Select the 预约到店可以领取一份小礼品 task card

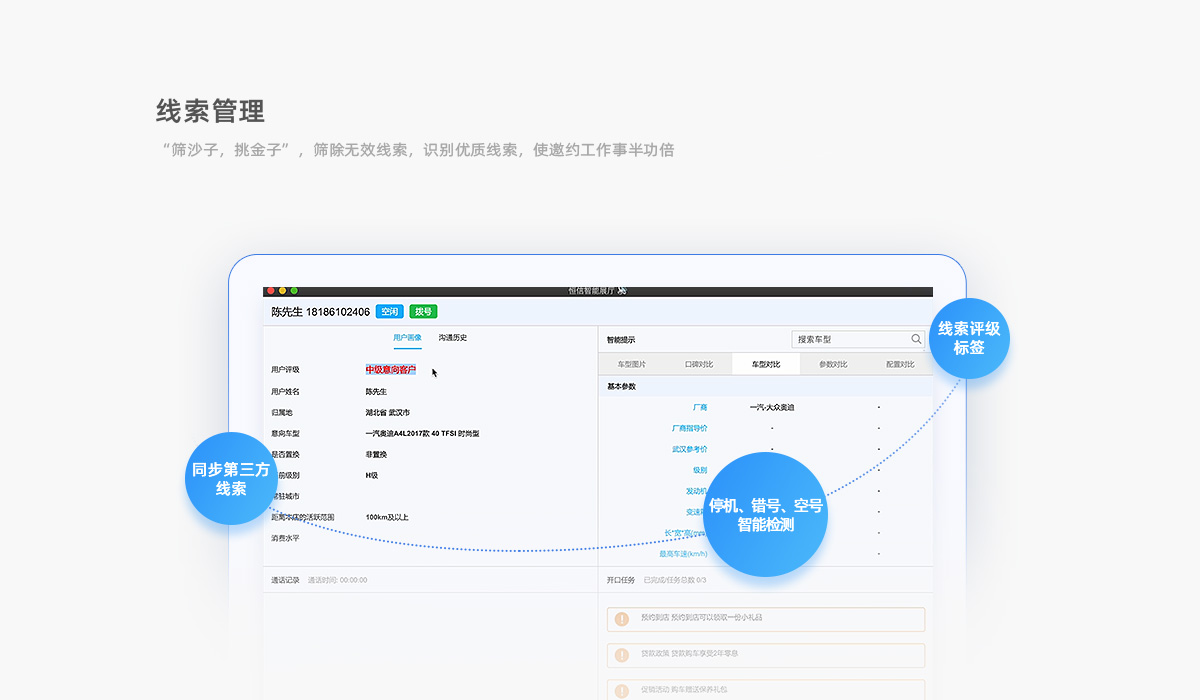click(x=766, y=619)
